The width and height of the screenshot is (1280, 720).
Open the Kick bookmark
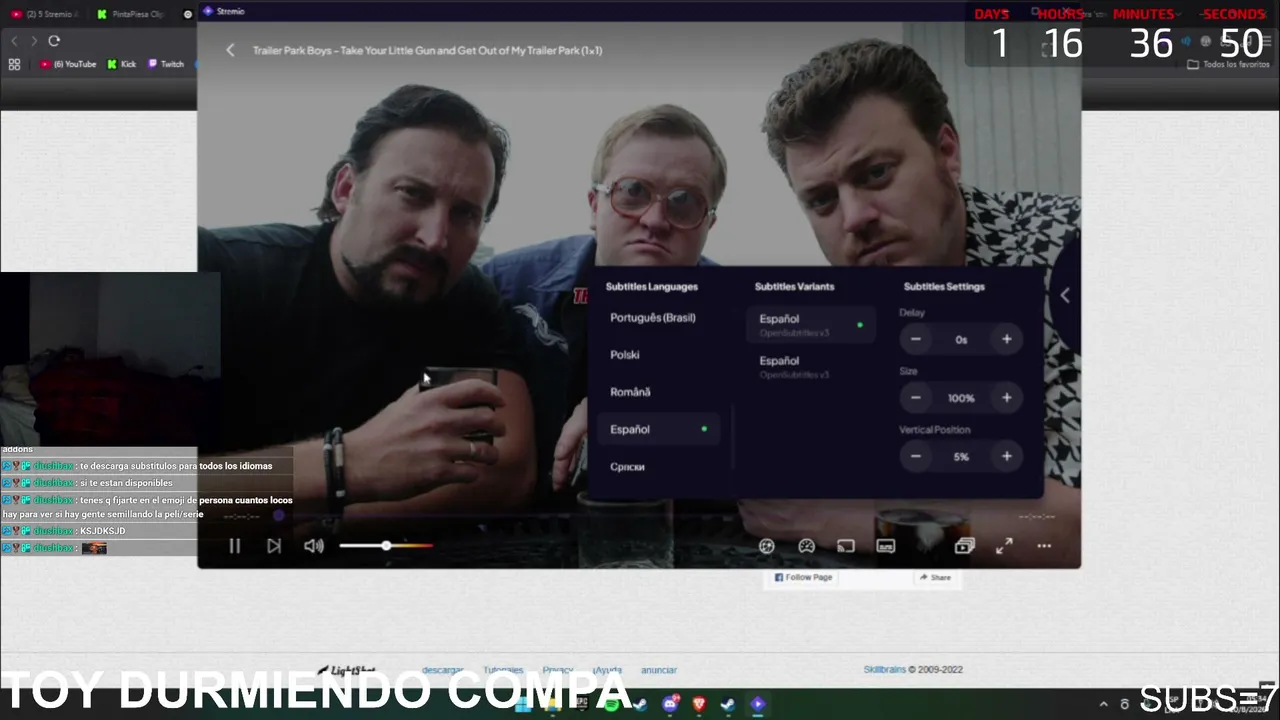122,64
